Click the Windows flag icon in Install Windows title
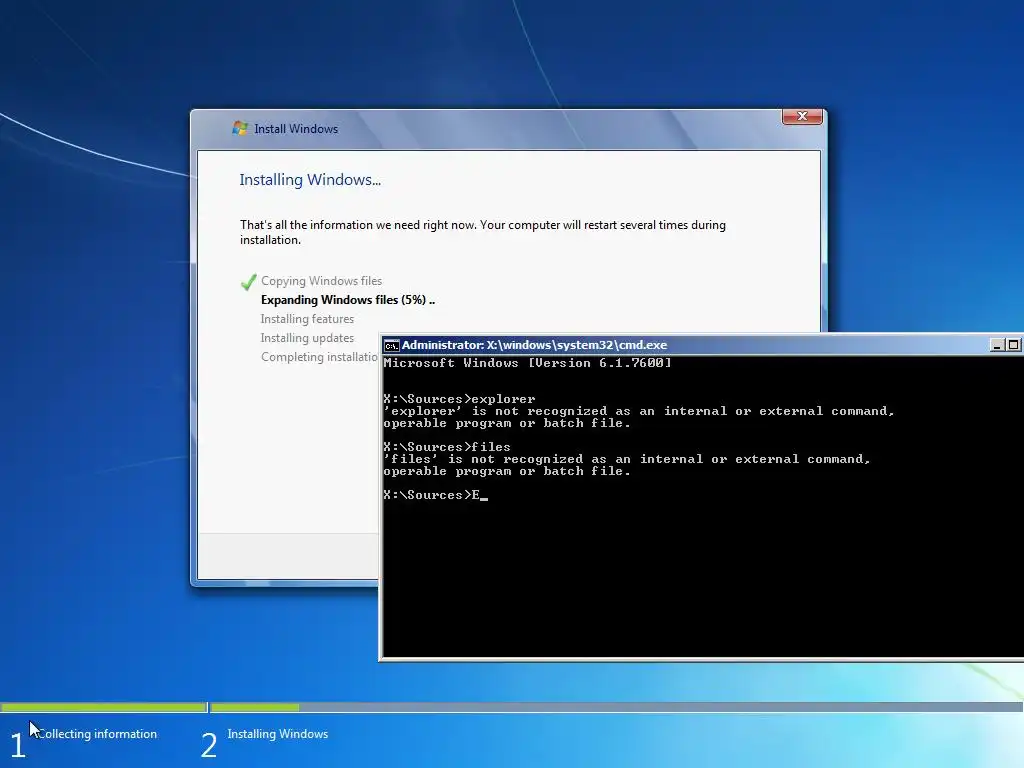The width and height of the screenshot is (1024, 768). coord(240,128)
